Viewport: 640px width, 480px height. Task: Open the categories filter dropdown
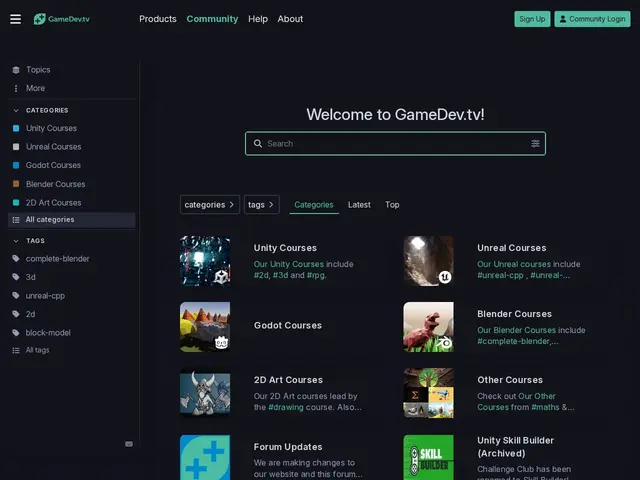(210, 204)
